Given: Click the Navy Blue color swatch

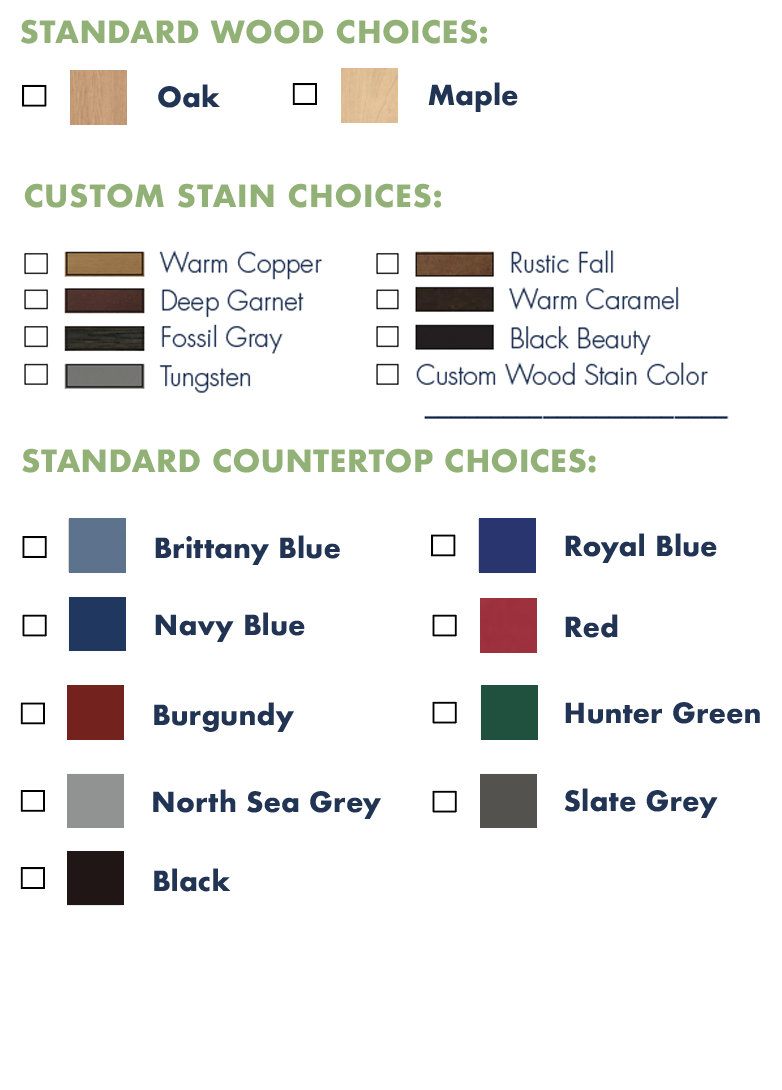Looking at the screenshot, I should pyautogui.click(x=97, y=624).
